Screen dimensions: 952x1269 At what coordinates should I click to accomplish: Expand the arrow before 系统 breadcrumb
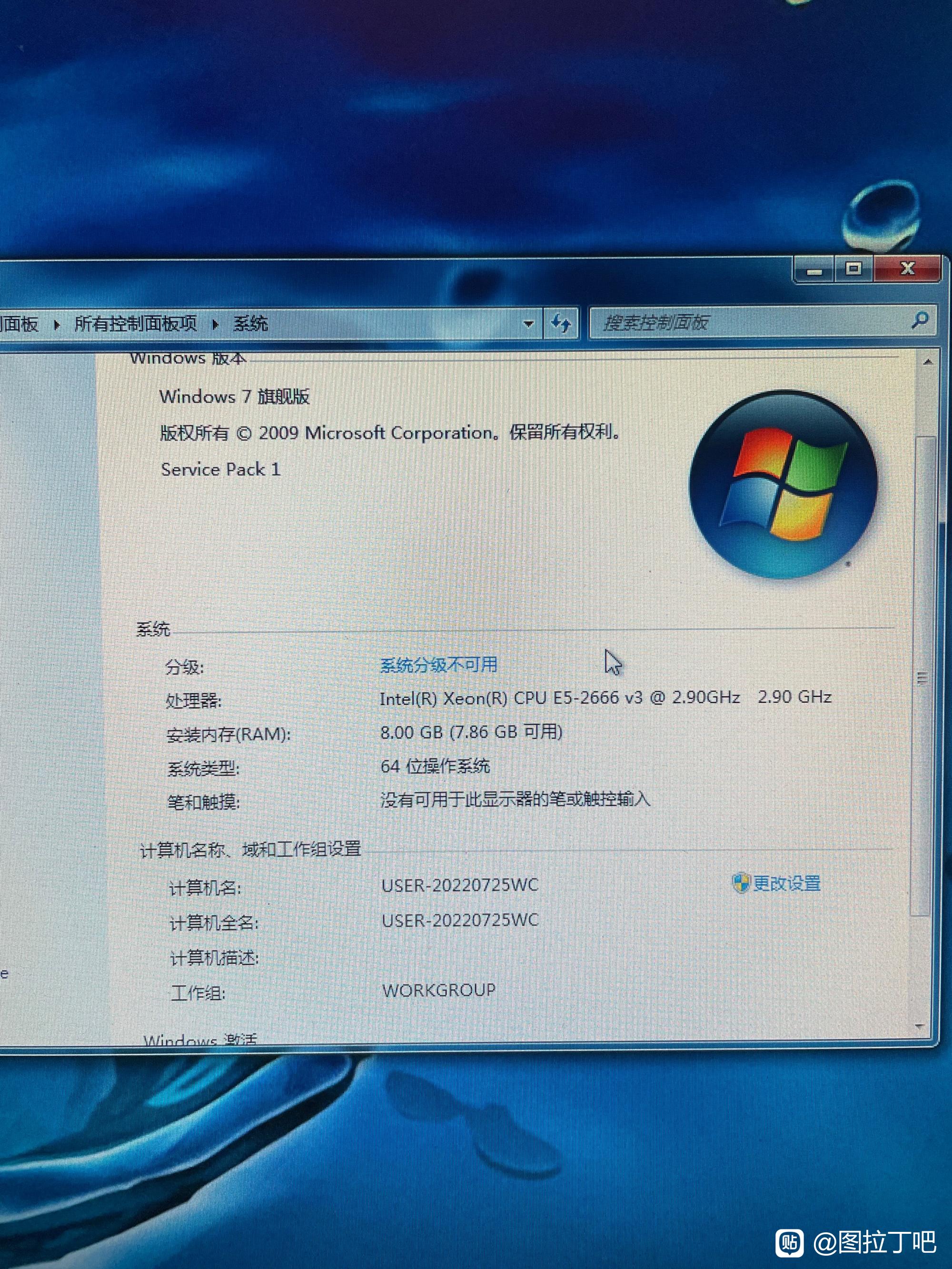click(x=215, y=325)
